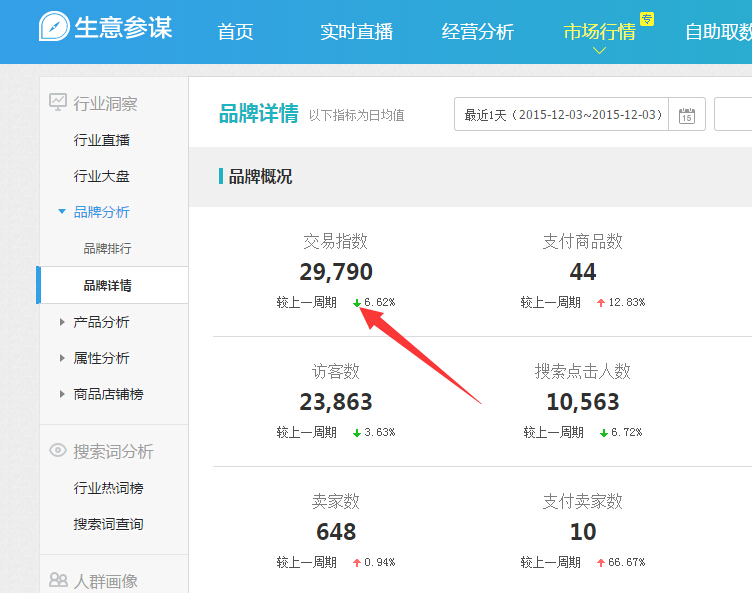
Task: Expand the 属性分析 tree arrow
Action: [x=62, y=358]
